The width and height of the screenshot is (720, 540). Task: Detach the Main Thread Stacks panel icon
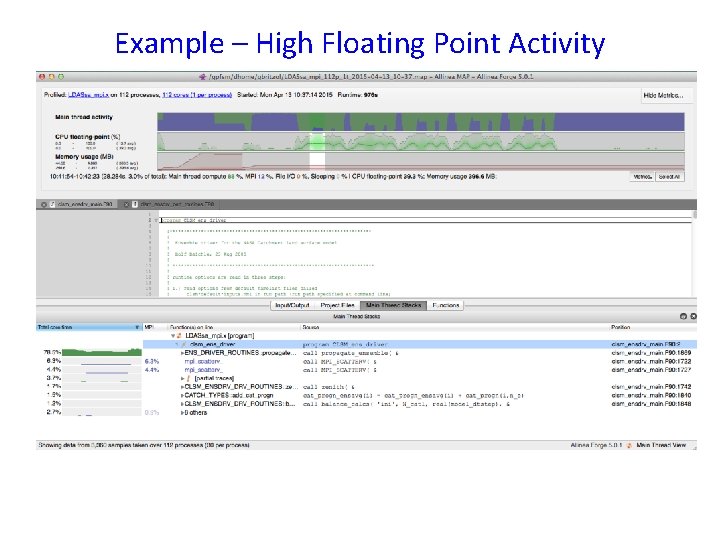[x=683, y=316]
